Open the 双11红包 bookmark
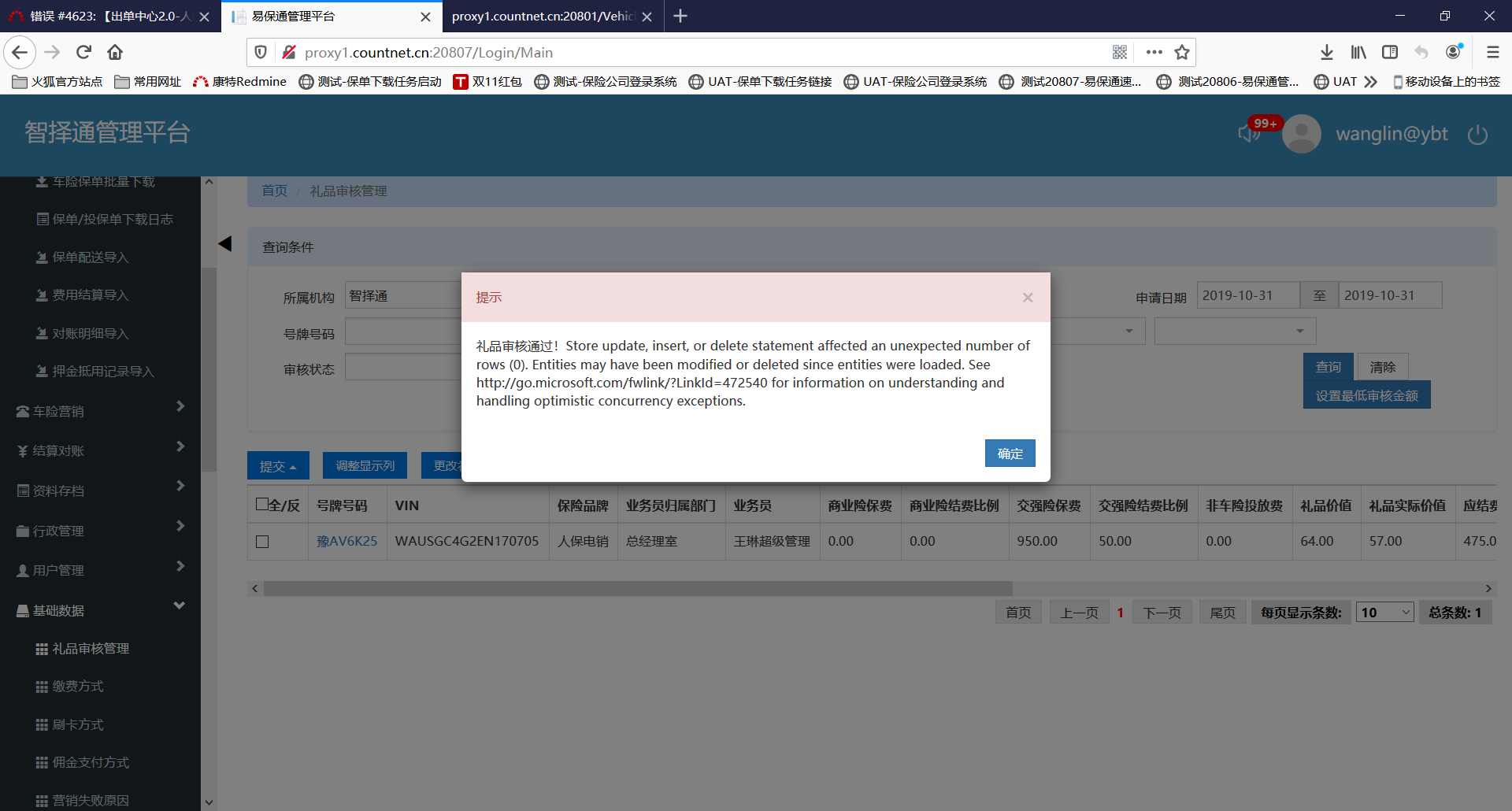The height and width of the screenshot is (811, 1512). point(487,82)
